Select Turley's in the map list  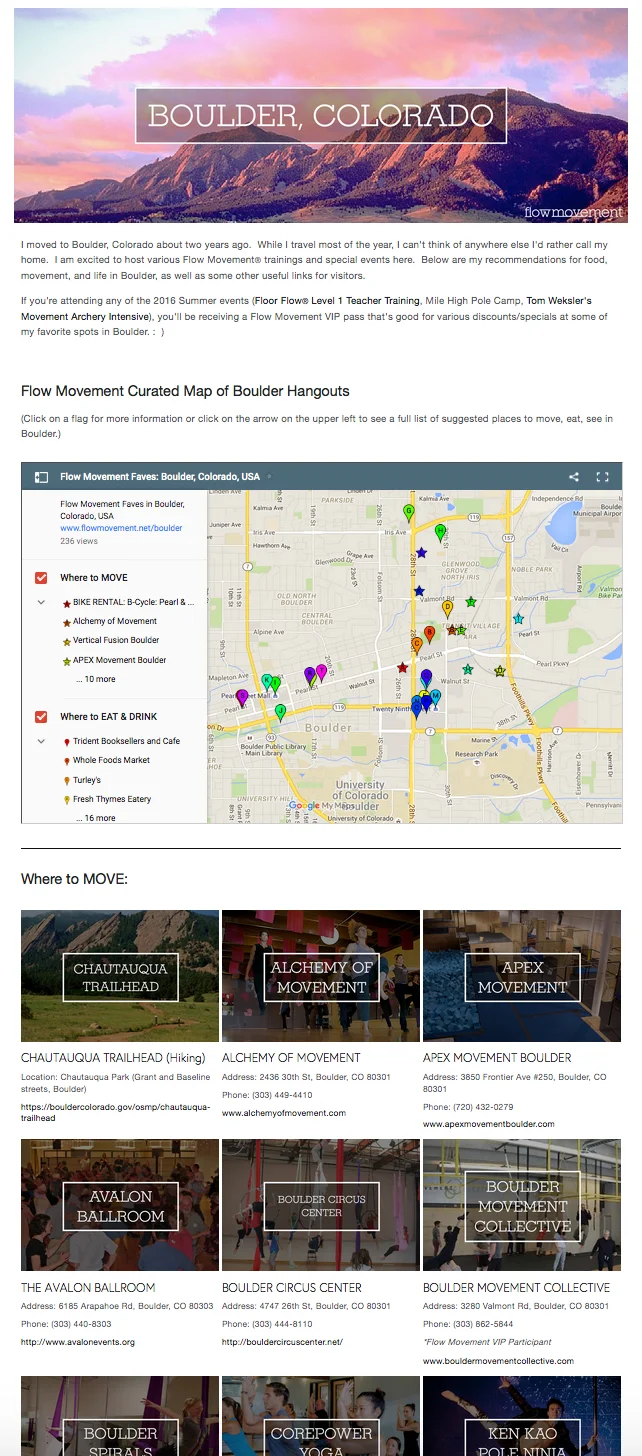87,780
